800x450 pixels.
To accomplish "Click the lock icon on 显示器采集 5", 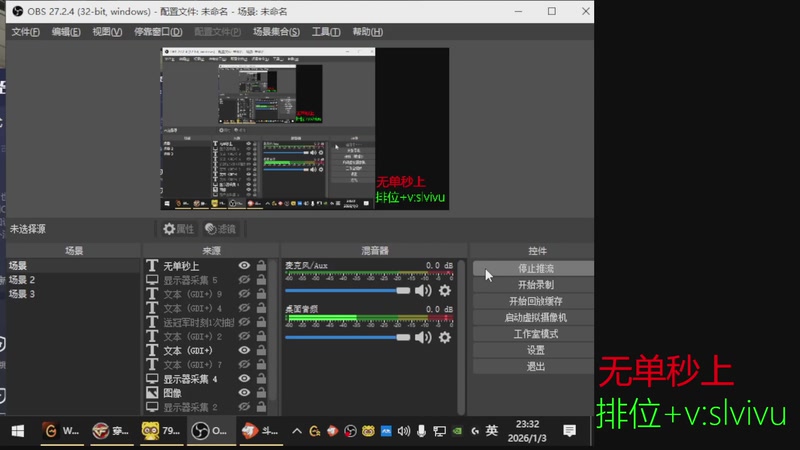I will coord(261,280).
